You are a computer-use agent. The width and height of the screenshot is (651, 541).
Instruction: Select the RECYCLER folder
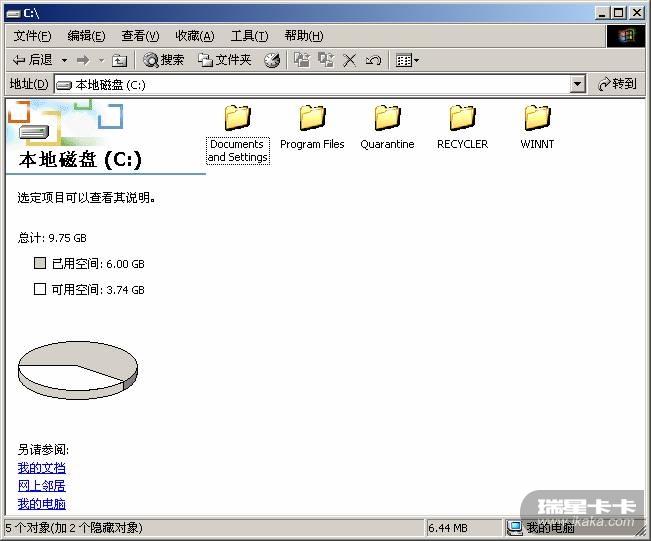click(x=462, y=127)
